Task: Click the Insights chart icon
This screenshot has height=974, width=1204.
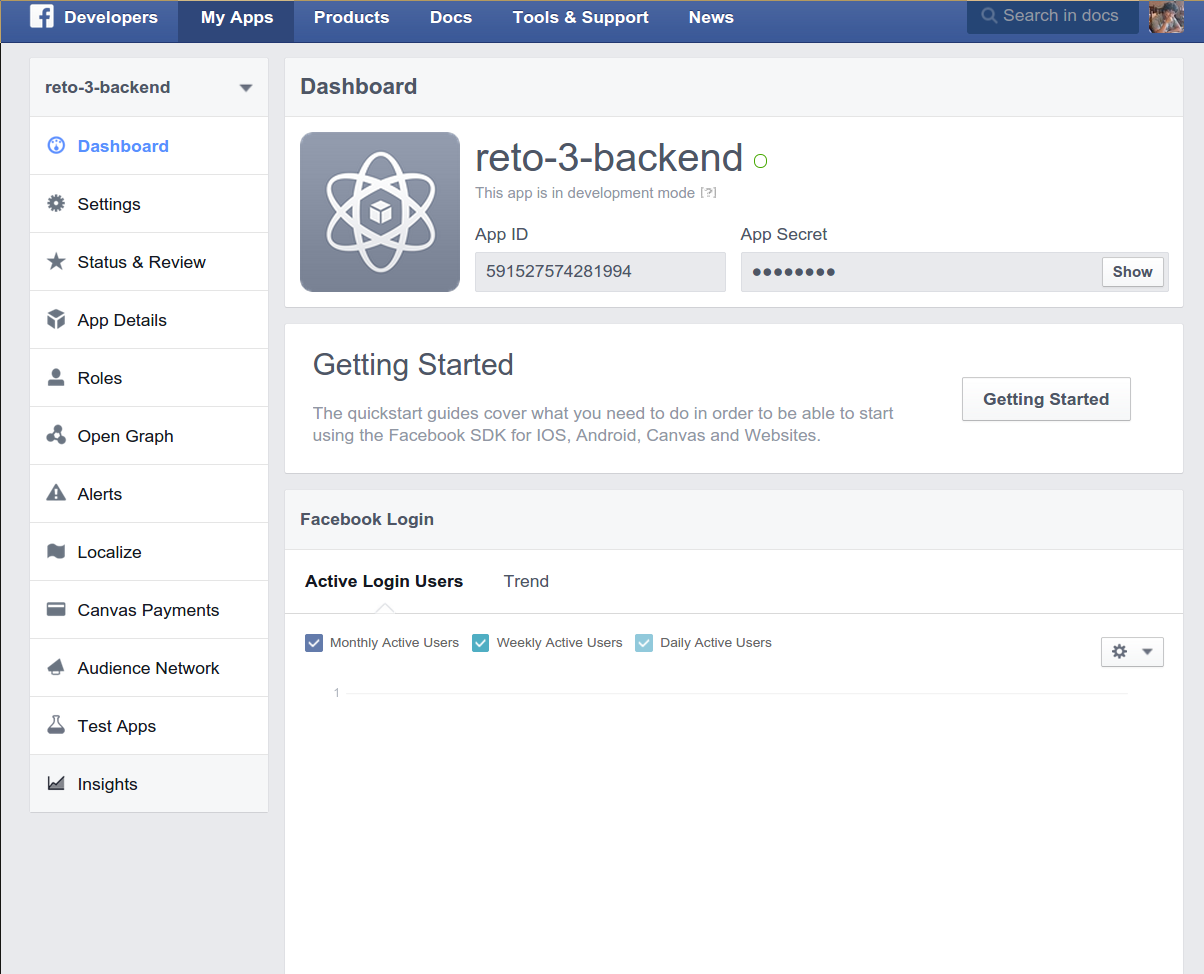Action: (56, 783)
